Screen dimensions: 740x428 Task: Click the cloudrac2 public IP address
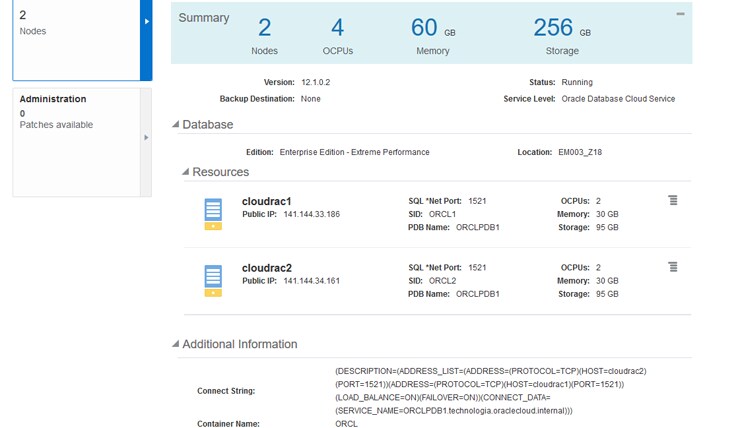pyautogui.click(x=312, y=281)
